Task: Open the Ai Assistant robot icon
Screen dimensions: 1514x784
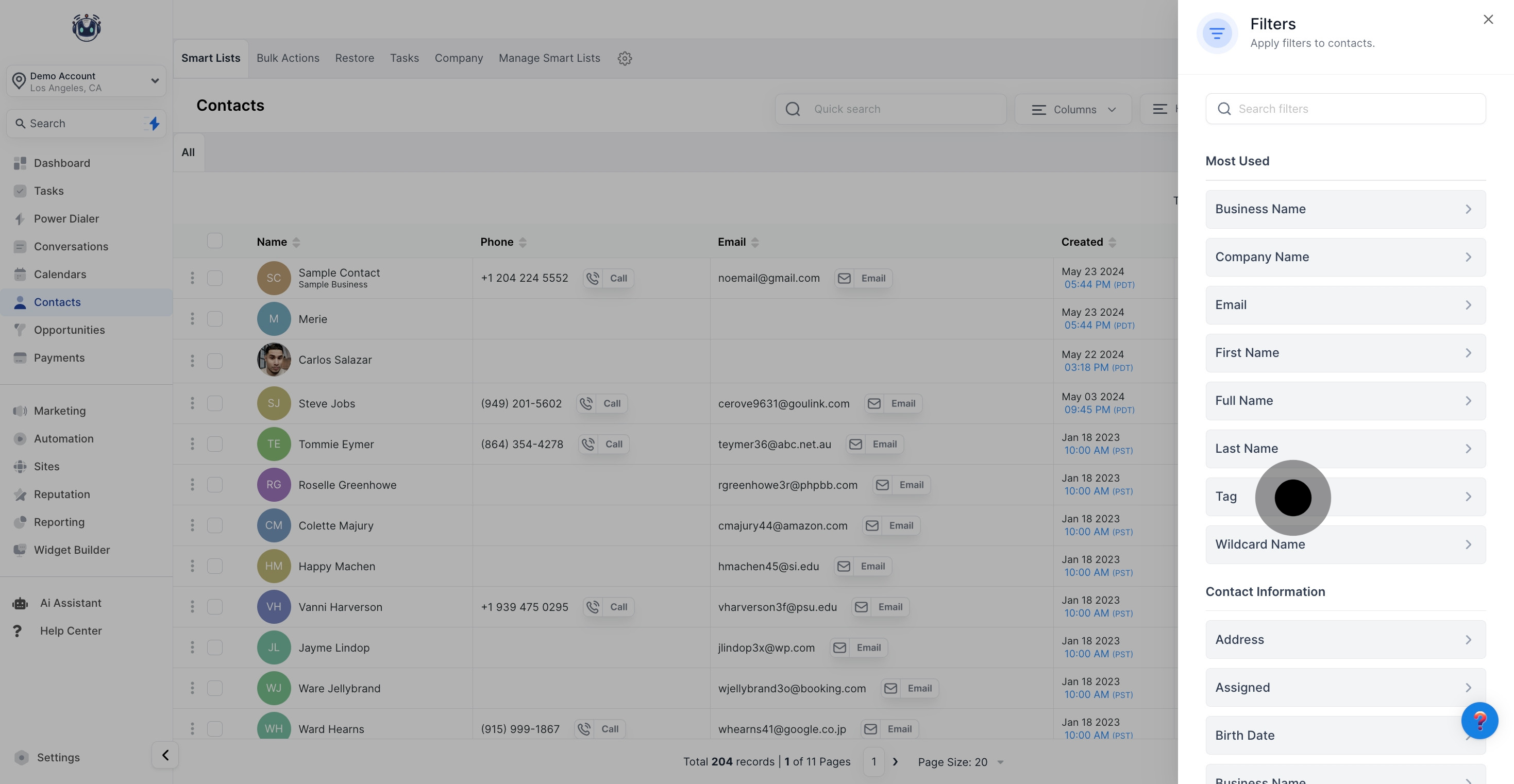Action: point(21,603)
